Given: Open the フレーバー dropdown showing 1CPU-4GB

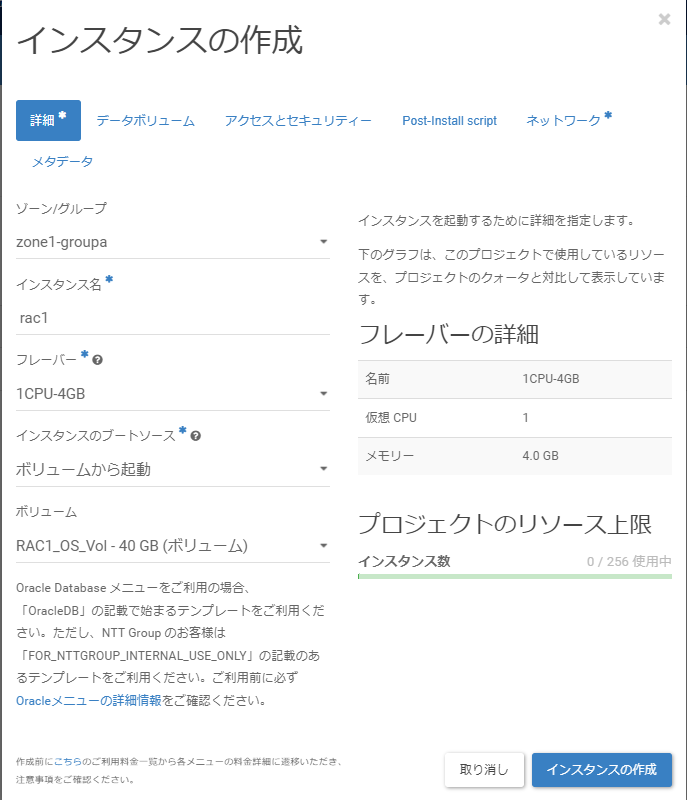Looking at the screenshot, I should point(173,394).
